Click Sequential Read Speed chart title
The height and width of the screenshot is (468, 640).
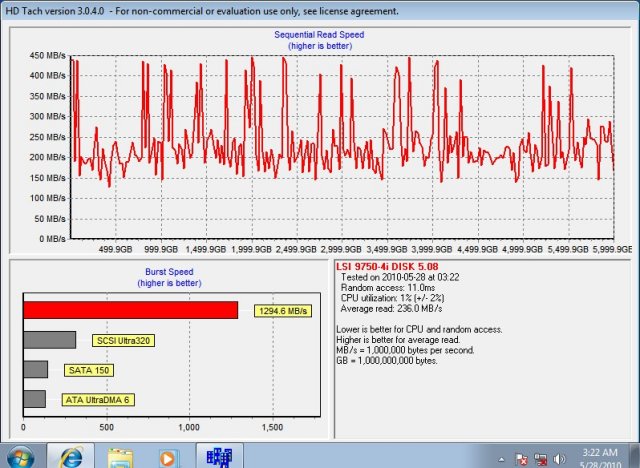[x=319, y=35]
